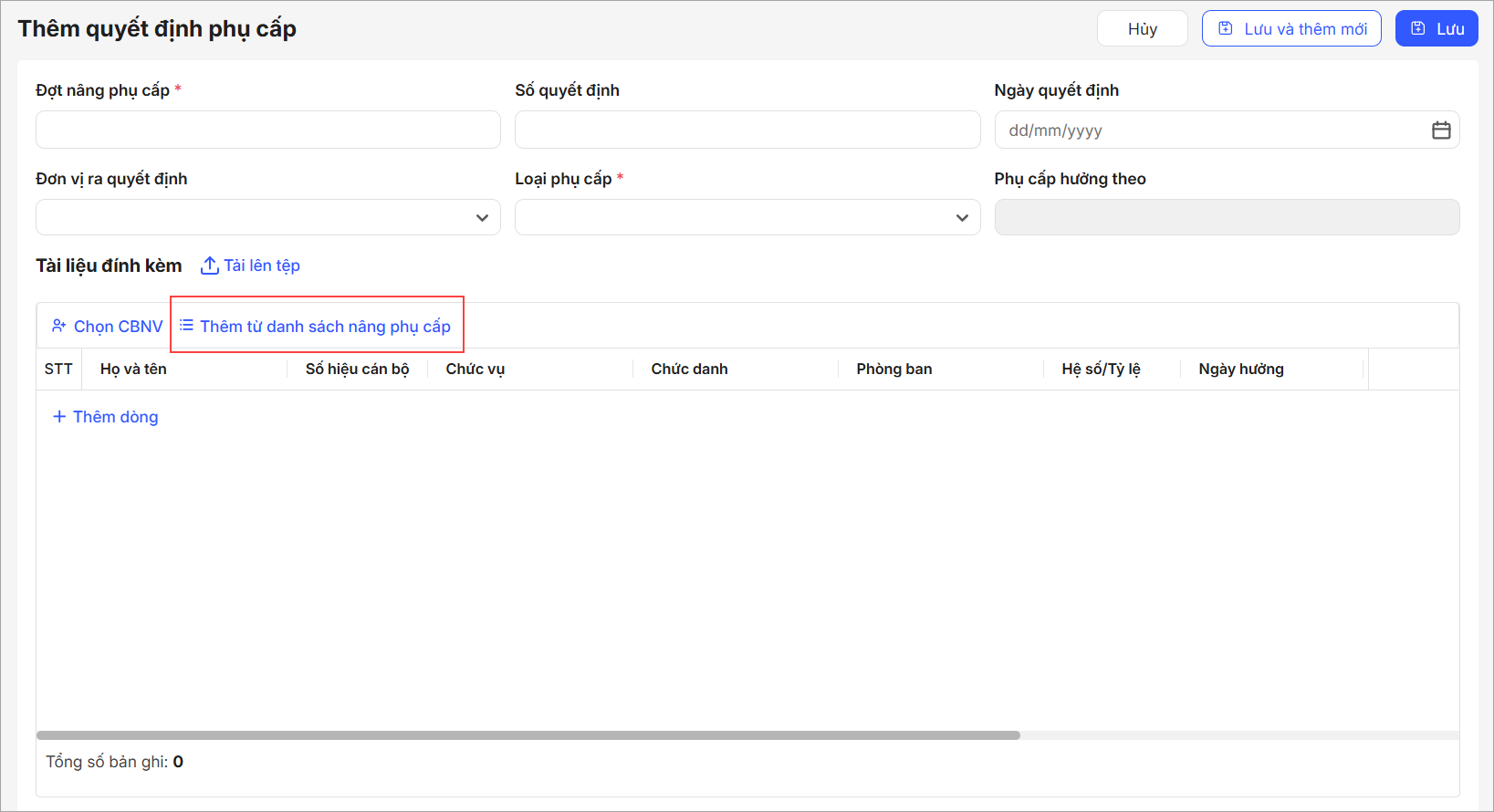The image size is (1494, 812).
Task: Click the Thêm dòng link
Action: [x=115, y=417]
